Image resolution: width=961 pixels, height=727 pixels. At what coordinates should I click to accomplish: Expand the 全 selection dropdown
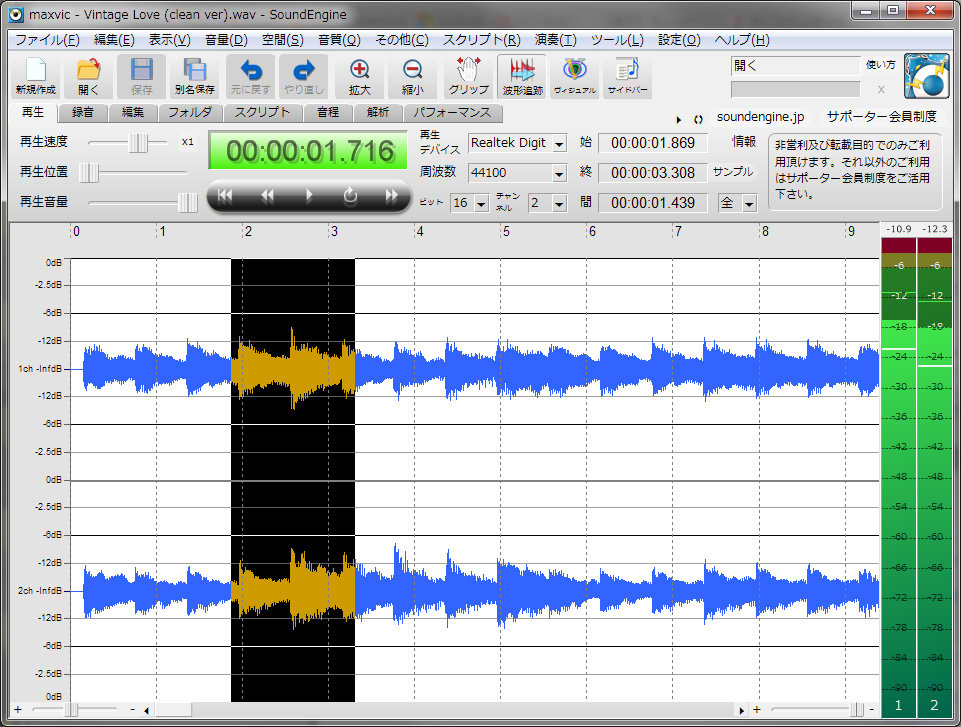[749, 204]
